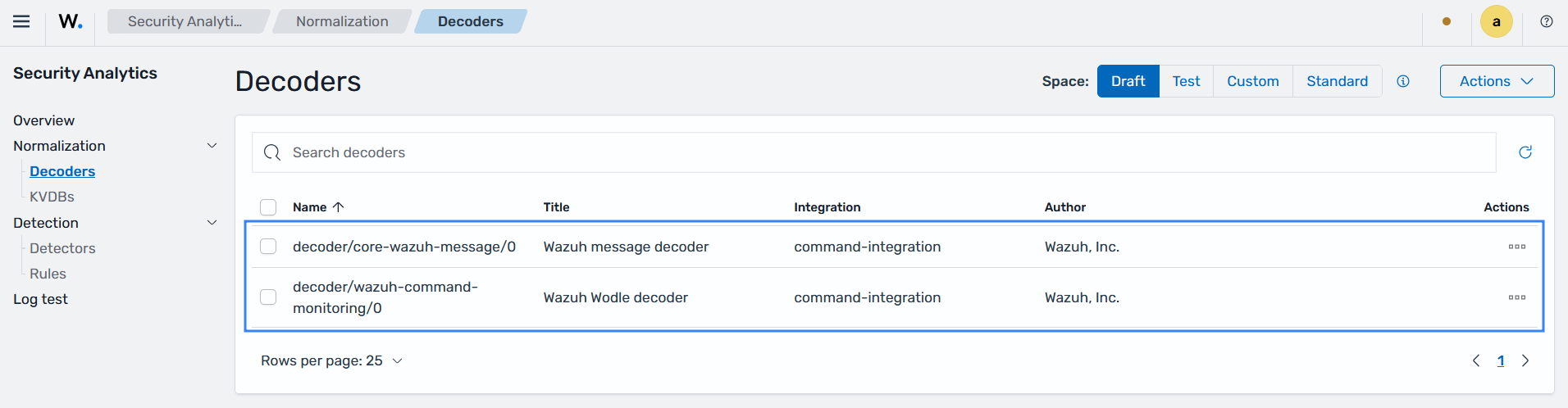The height and width of the screenshot is (408, 1568).
Task: Open KVDBs sidebar link
Action: pos(52,197)
